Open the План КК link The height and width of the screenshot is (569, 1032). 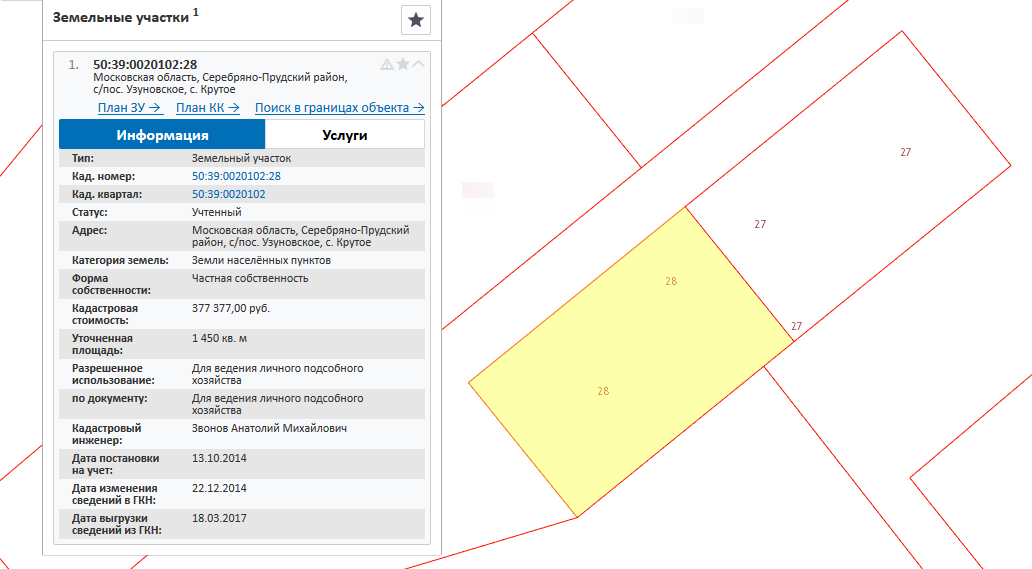208,107
